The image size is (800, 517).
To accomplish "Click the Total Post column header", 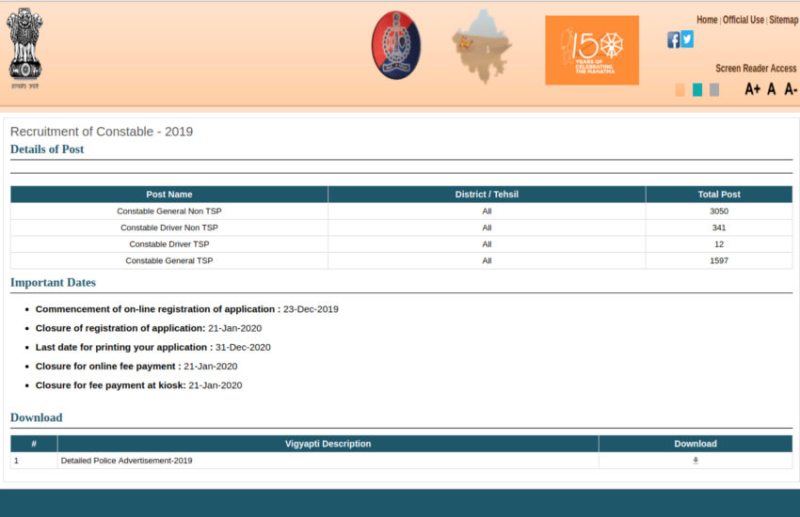I will (x=719, y=194).
